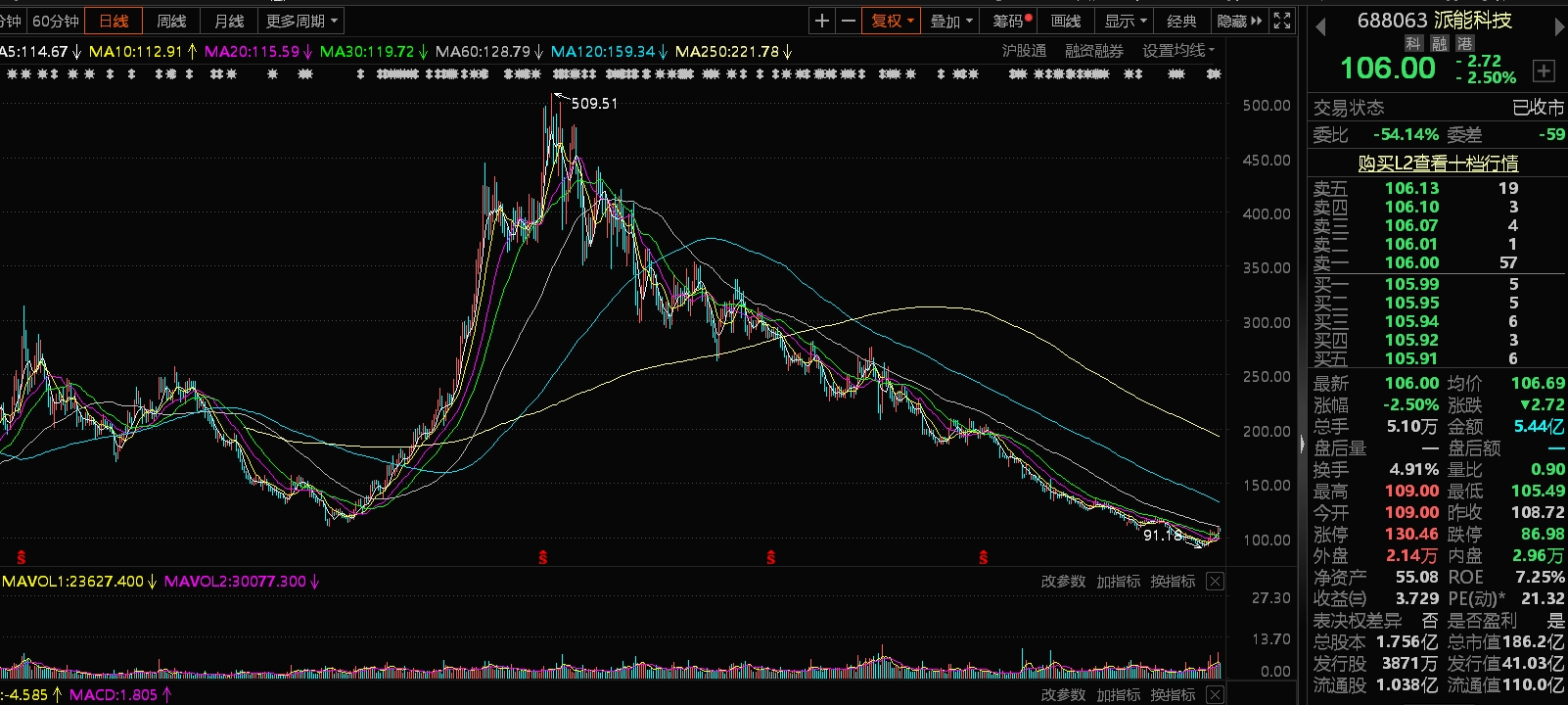
Task: Zoom in the chart with plus button
Action: tap(822, 21)
